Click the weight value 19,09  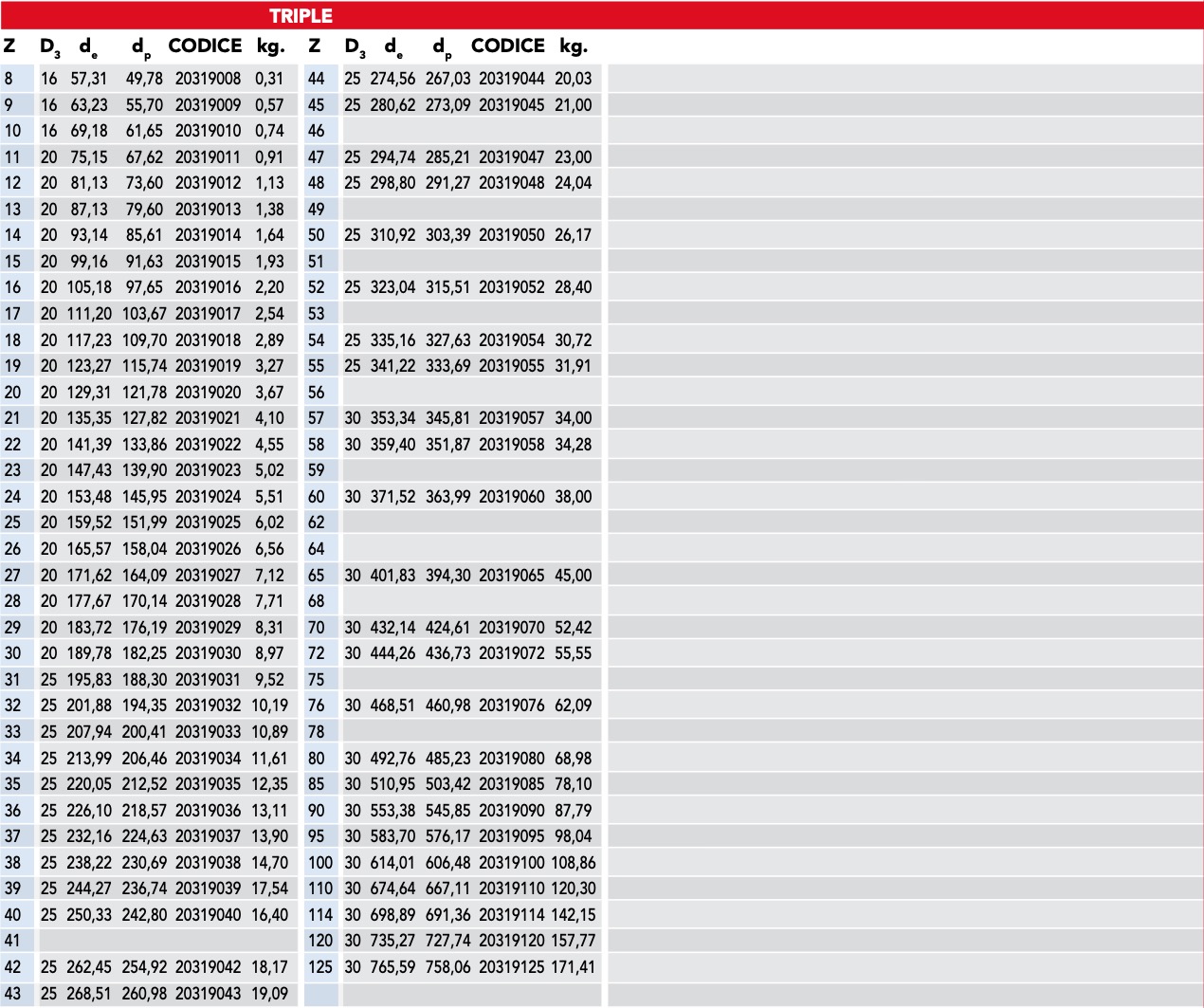click(x=269, y=994)
